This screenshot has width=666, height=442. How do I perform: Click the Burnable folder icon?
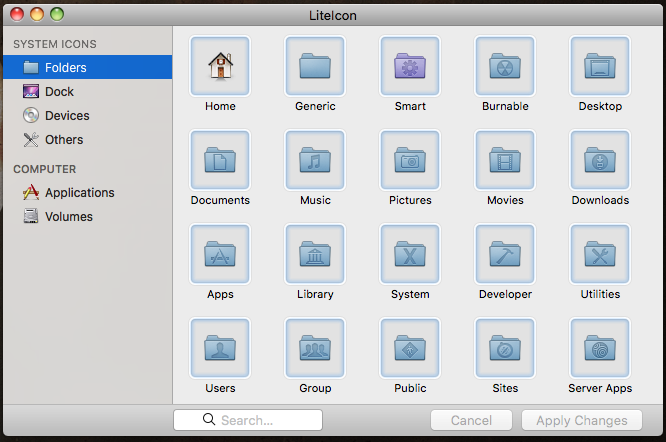coord(505,66)
